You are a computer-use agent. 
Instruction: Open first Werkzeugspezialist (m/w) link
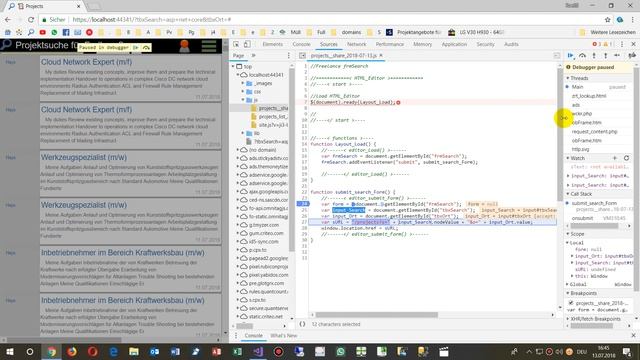click(84, 158)
